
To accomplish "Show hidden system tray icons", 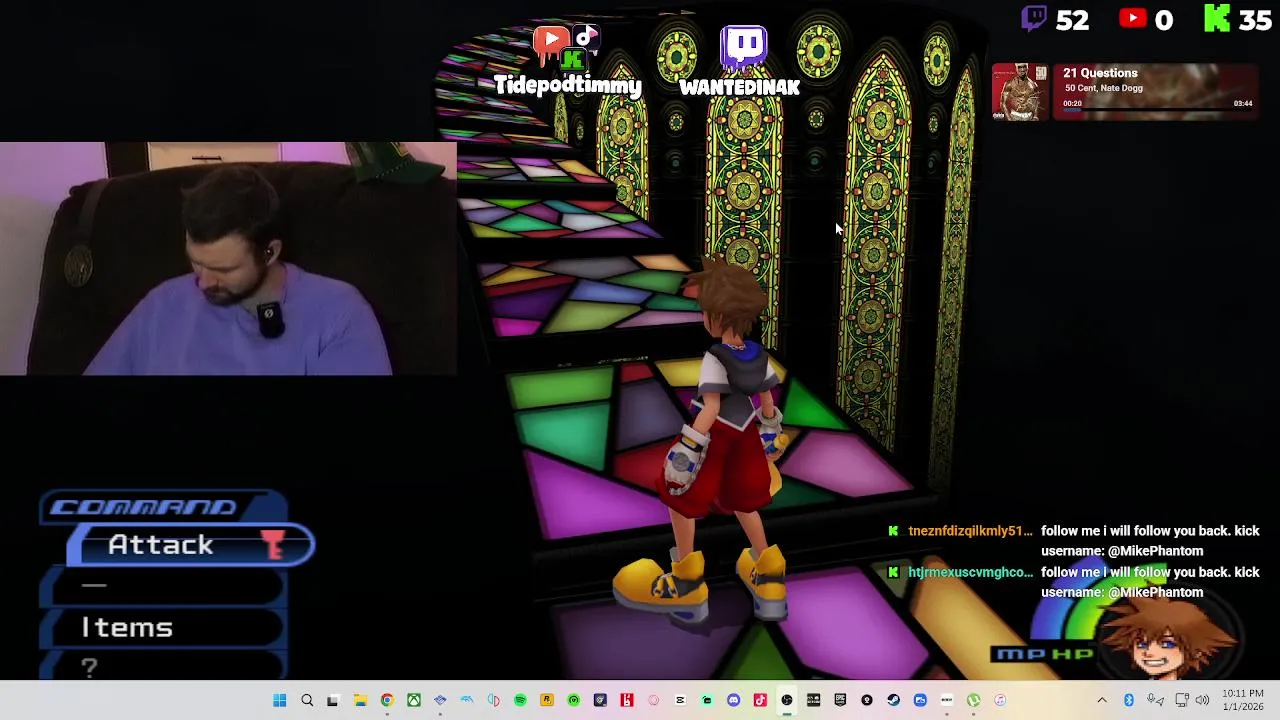I will tap(1102, 700).
